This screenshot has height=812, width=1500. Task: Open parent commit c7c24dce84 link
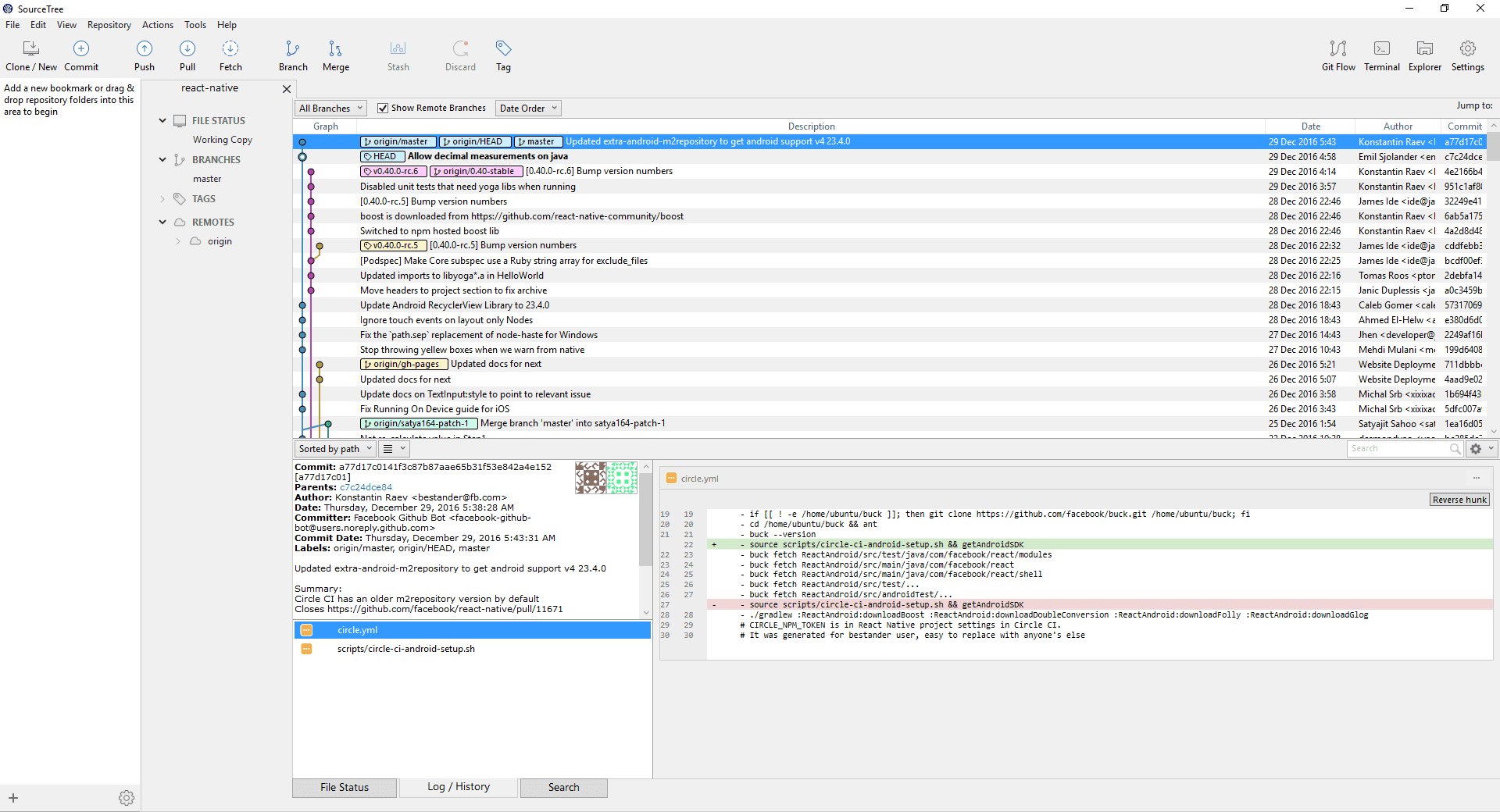366,487
